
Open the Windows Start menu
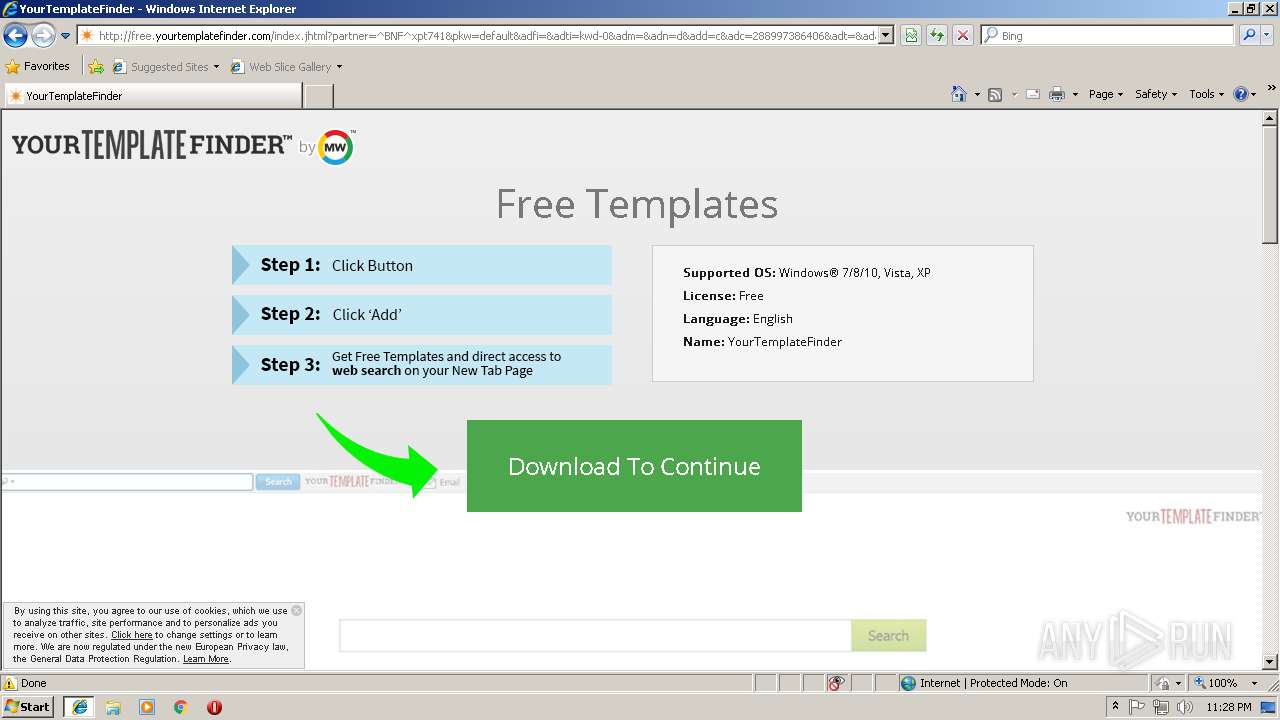[x=28, y=706]
